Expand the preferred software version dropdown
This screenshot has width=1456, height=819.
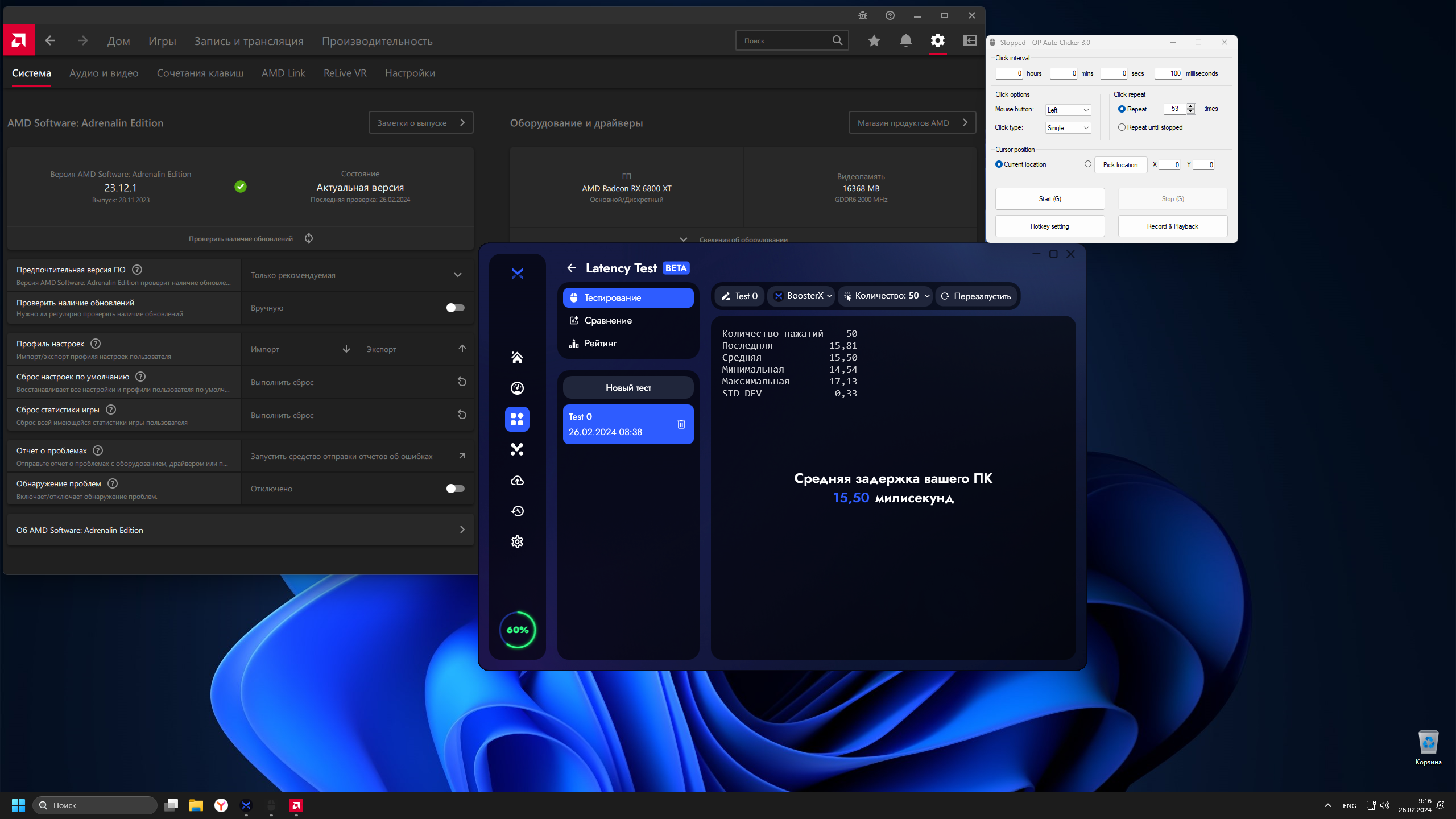tap(457, 275)
